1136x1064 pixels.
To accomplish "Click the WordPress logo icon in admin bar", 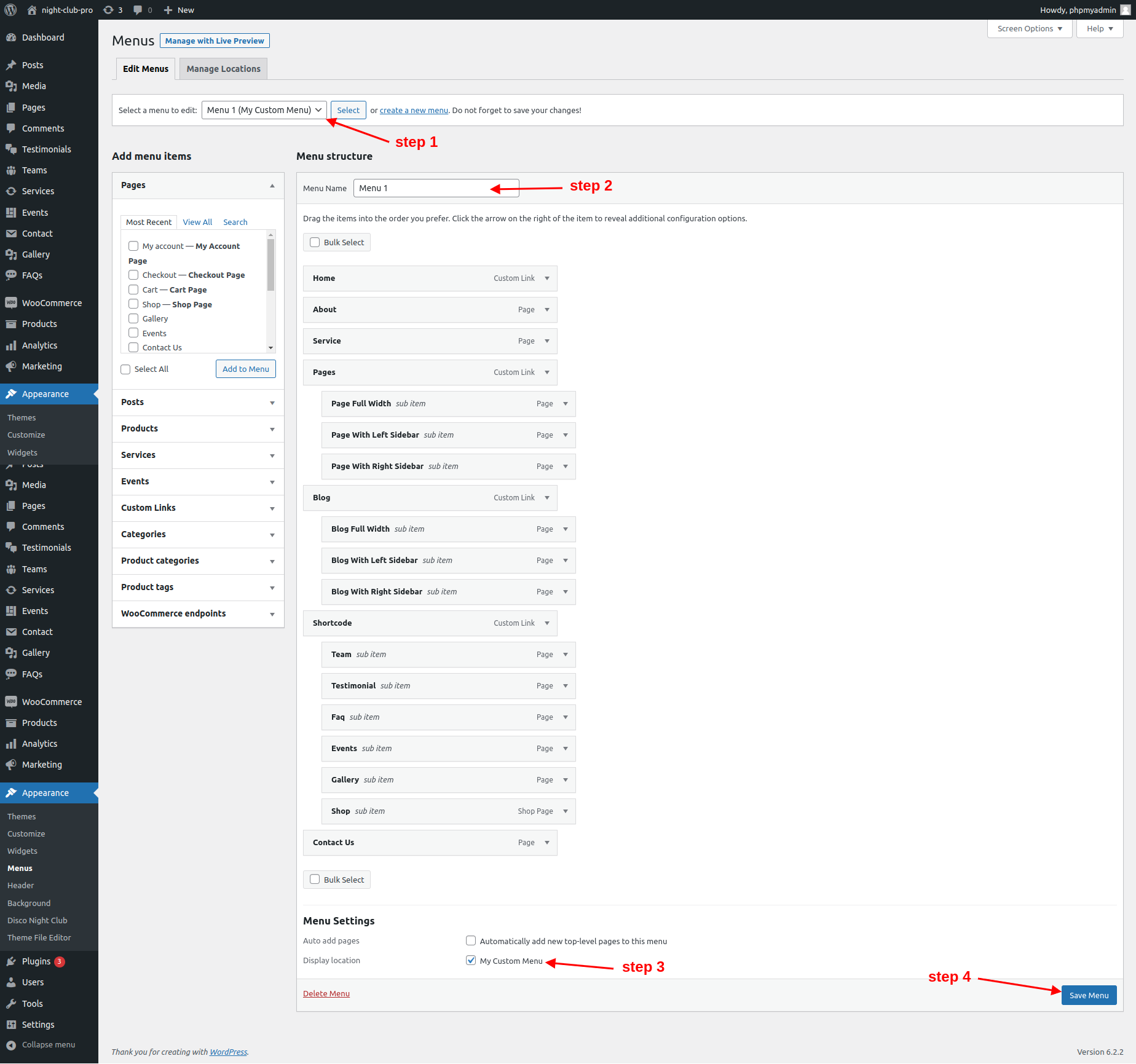I will [10, 10].
